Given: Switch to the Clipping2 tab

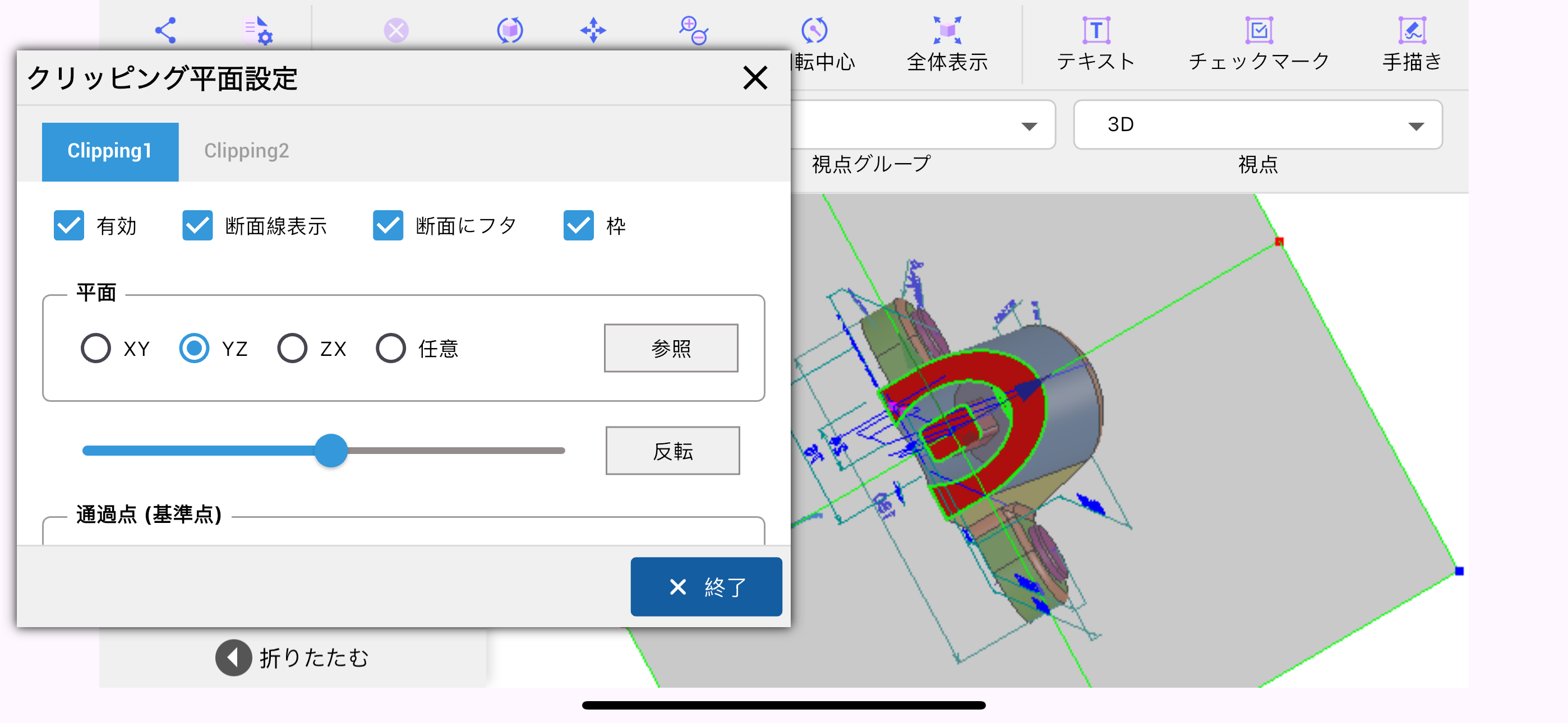Looking at the screenshot, I should coord(247,151).
